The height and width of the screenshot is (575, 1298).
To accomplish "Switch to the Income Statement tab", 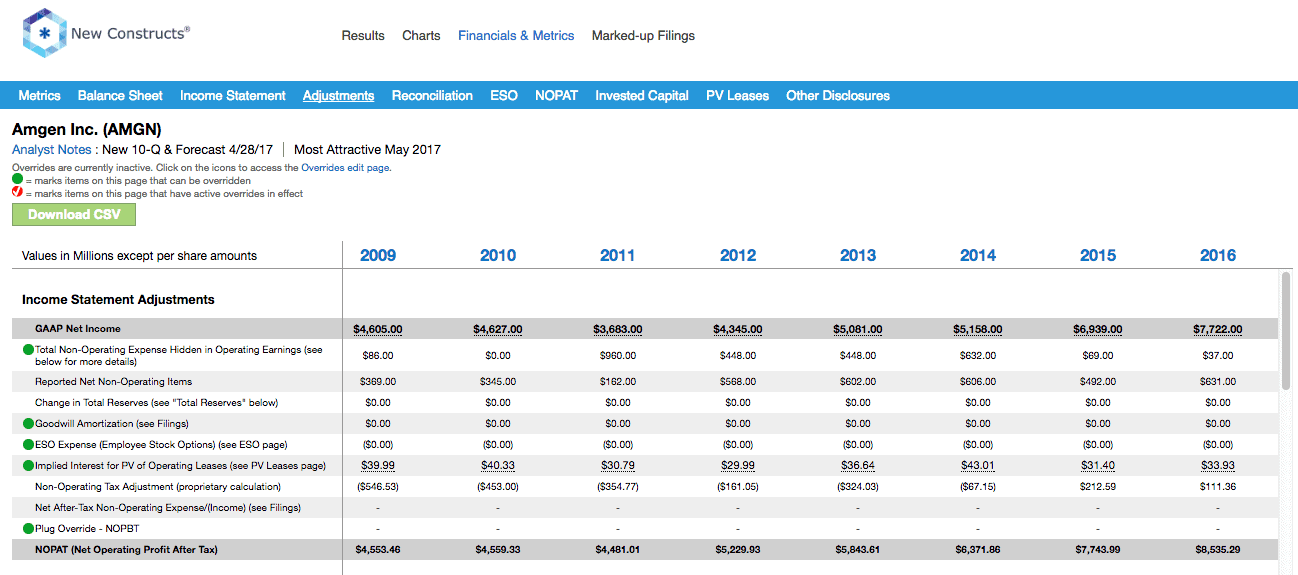I will coord(233,96).
